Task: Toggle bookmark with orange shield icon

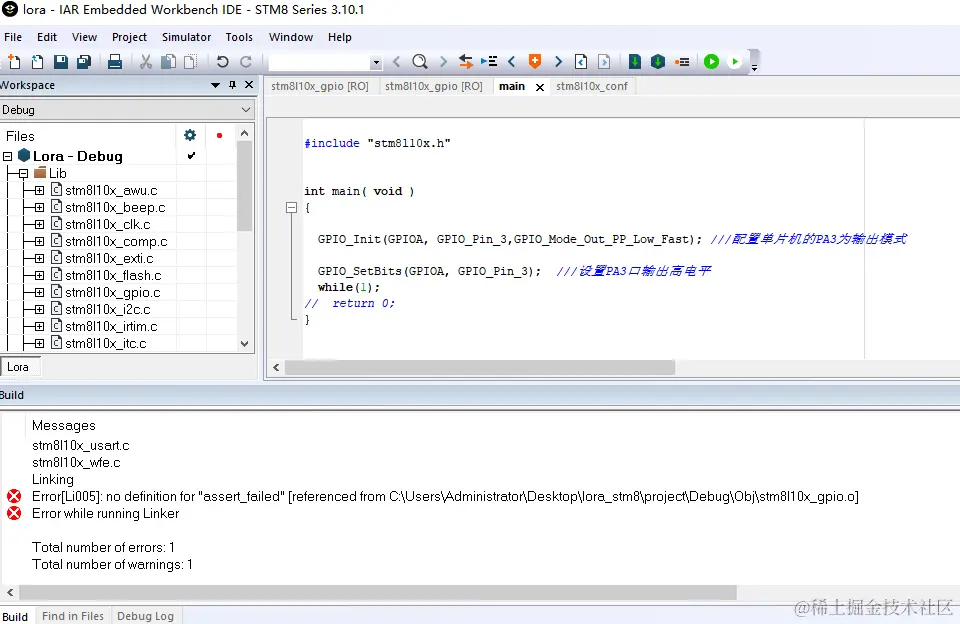Action: (534, 61)
